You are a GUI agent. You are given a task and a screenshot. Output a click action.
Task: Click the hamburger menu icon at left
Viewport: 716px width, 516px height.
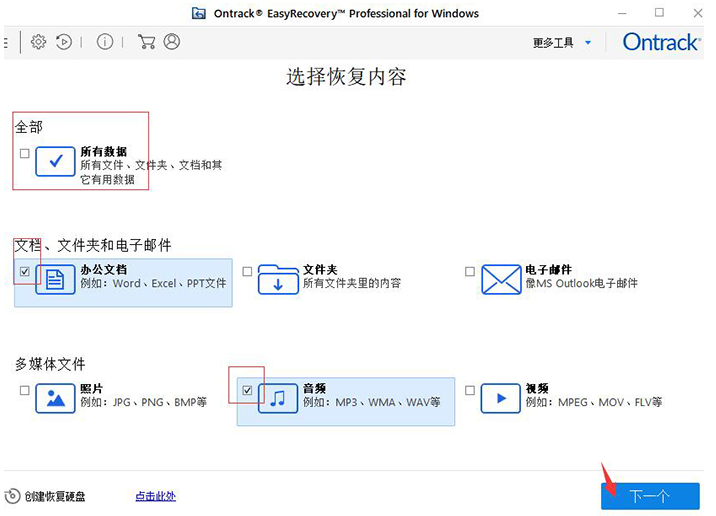click(x=5, y=42)
